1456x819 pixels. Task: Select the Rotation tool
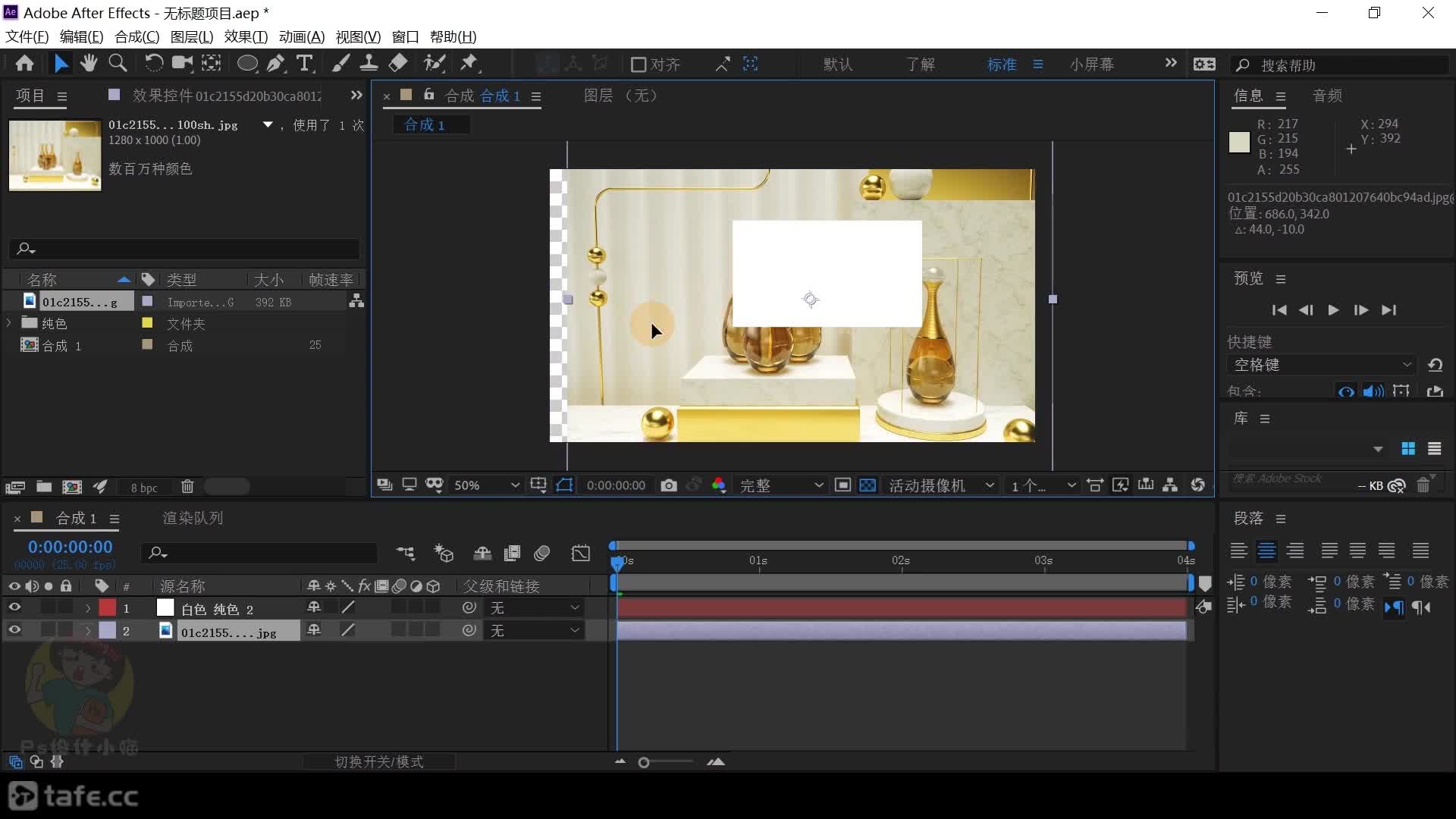click(154, 64)
